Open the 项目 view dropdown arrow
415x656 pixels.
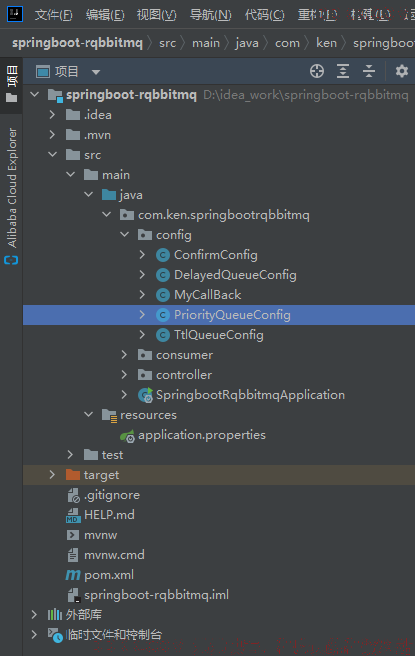[96, 72]
